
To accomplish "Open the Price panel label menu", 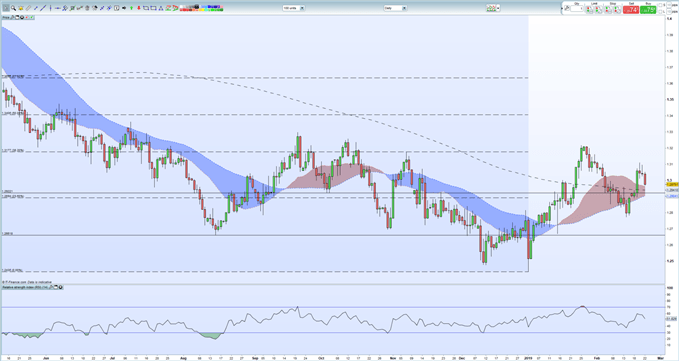I will point(6,18).
